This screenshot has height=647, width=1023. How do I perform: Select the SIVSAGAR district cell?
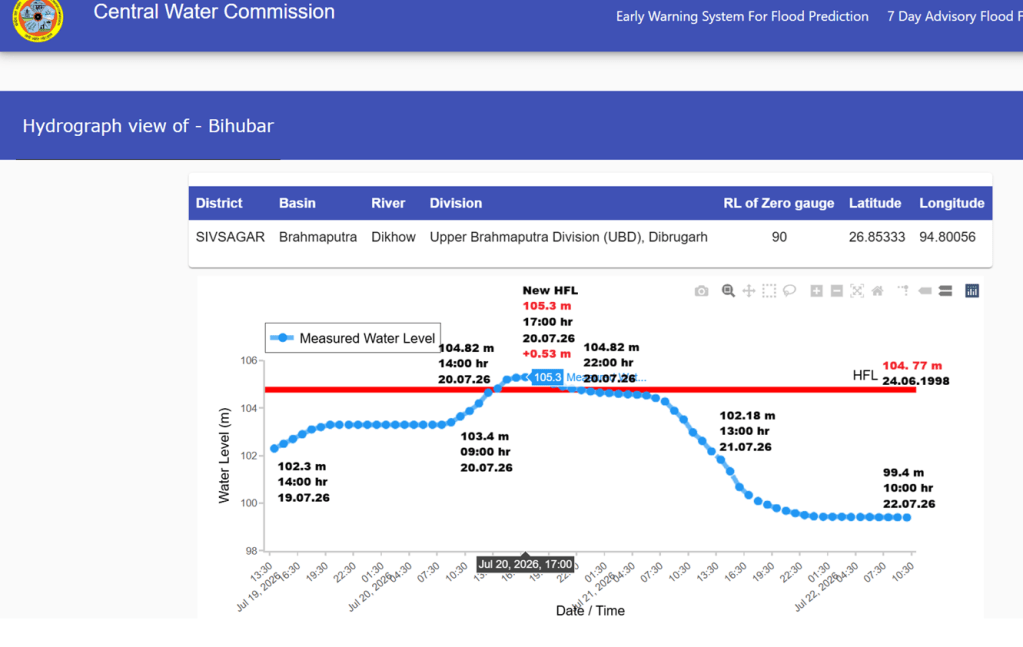click(230, 237)
